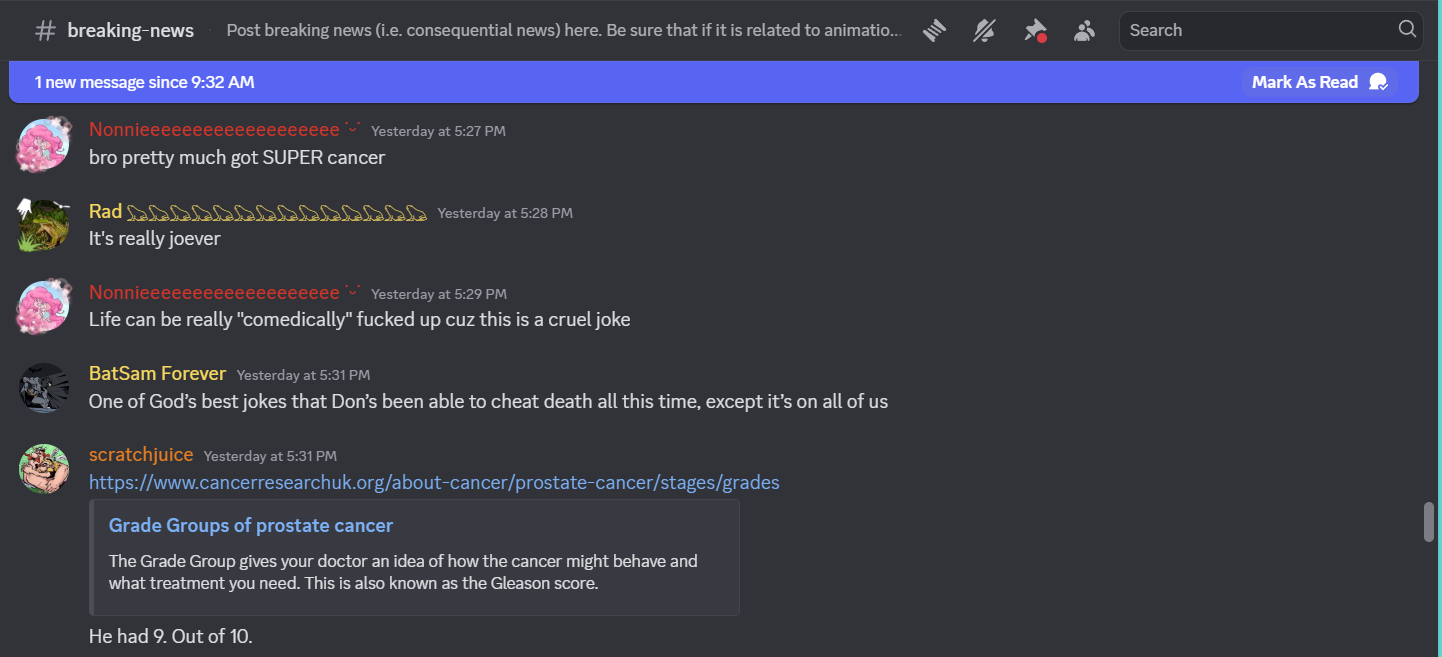
Task: Expand the channel topic description text
Action: point(564,30)
